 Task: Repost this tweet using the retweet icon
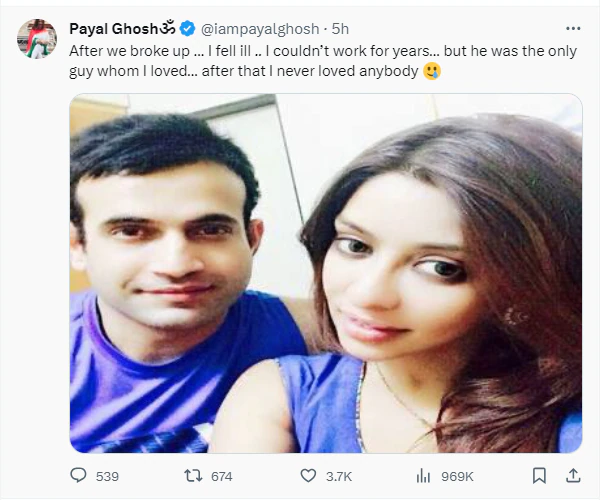[193, 476]
